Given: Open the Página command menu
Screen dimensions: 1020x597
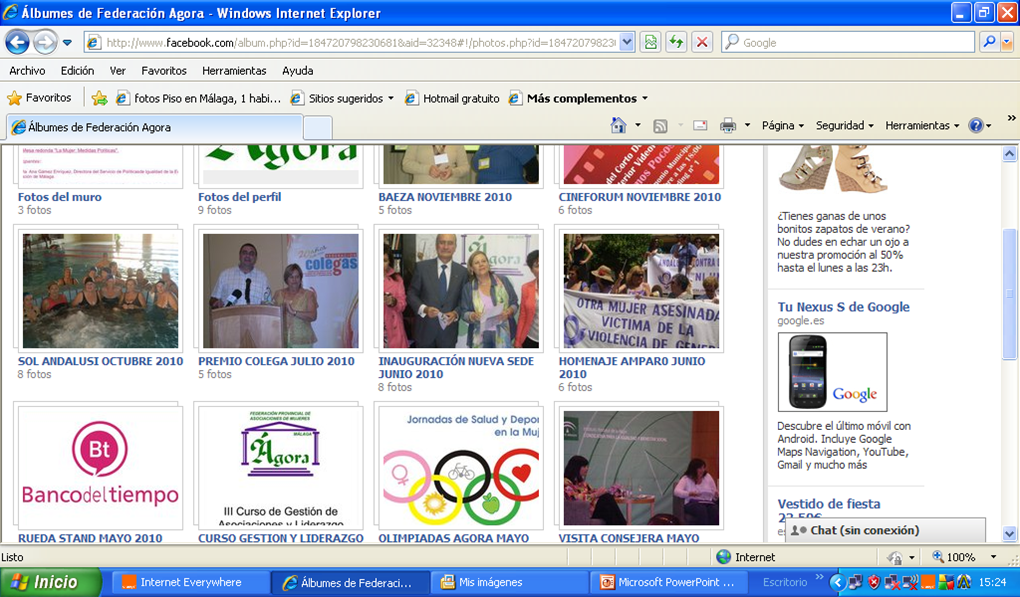Looking at the screenshot, I should [x=783, y=126].
